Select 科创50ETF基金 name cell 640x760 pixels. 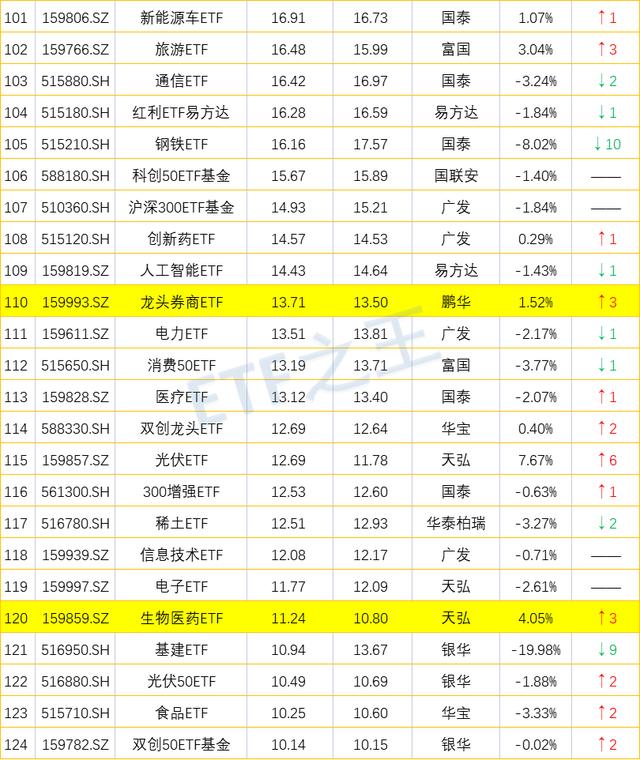click(181, 175)
